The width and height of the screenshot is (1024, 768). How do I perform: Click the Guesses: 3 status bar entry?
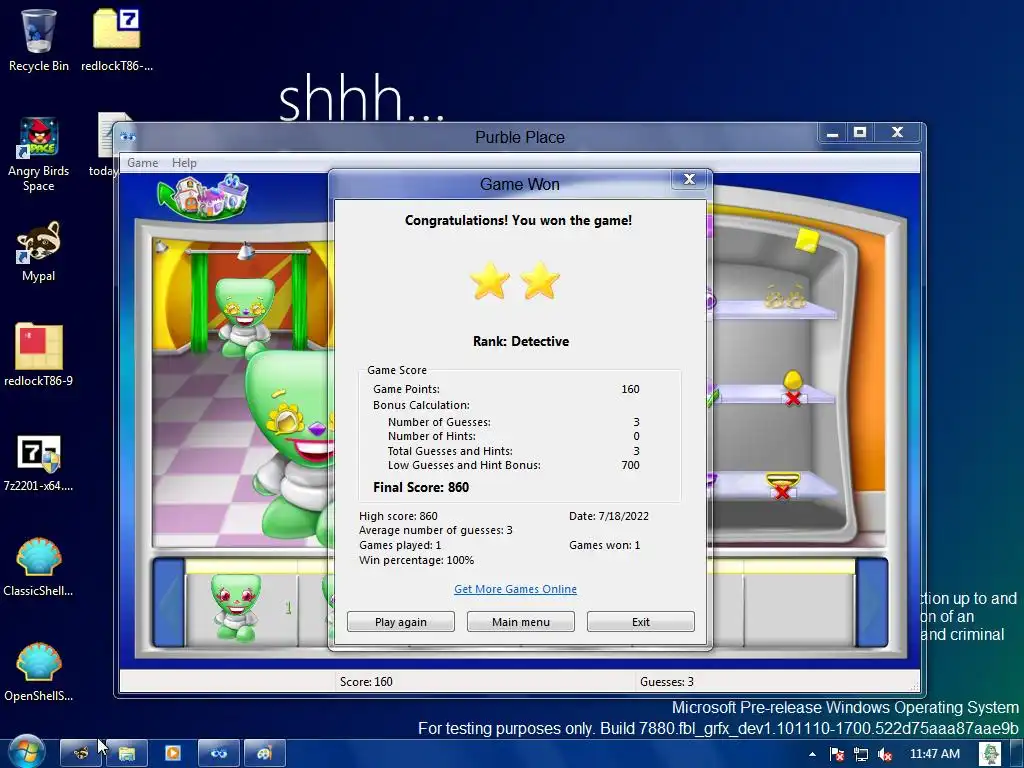pyautogui.click(x=666, y=682)
